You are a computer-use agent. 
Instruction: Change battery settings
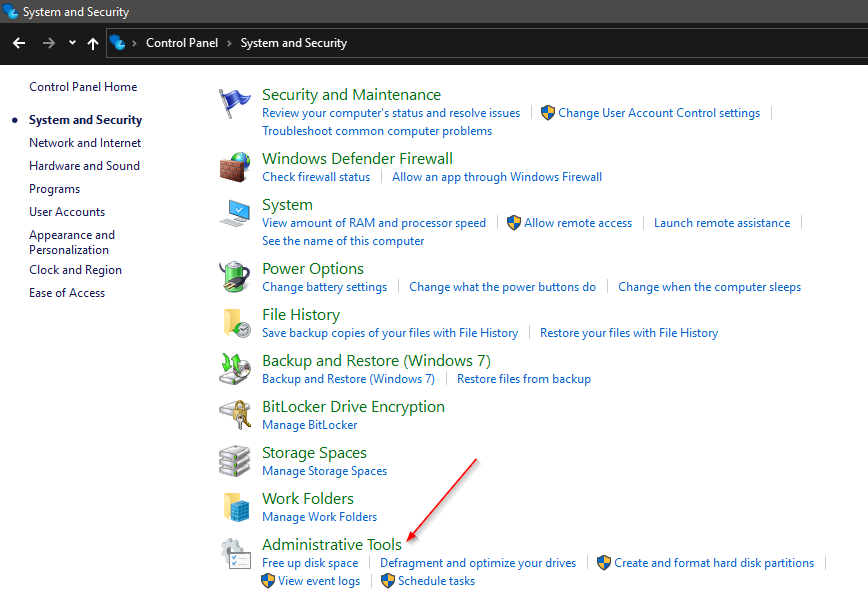pos(324,287)
